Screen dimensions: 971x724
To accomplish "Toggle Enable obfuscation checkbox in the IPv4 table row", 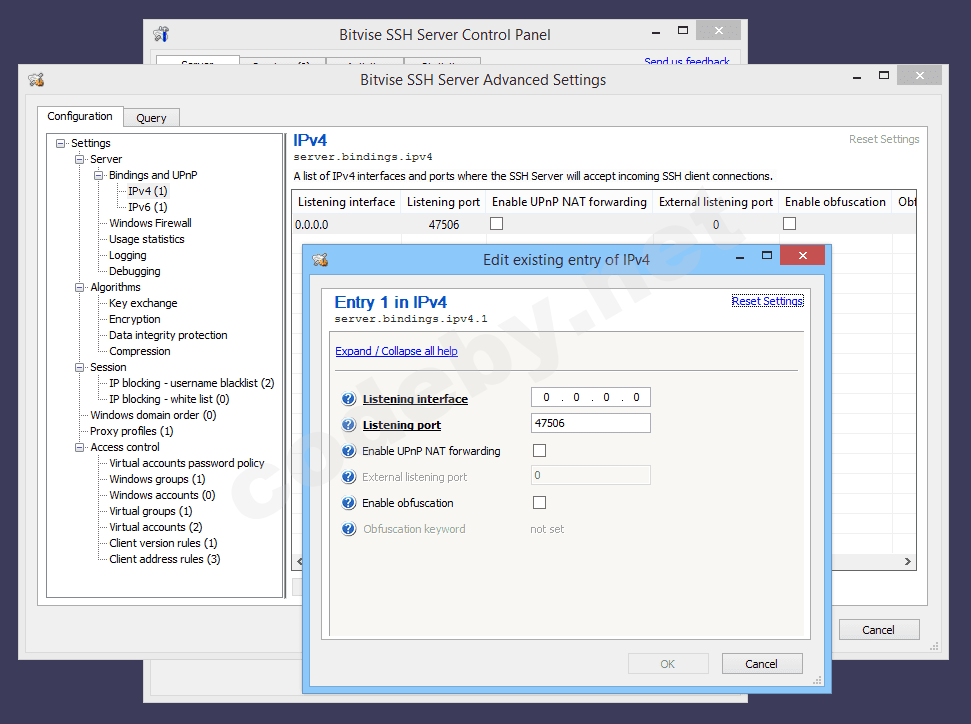I will point(789,224).
